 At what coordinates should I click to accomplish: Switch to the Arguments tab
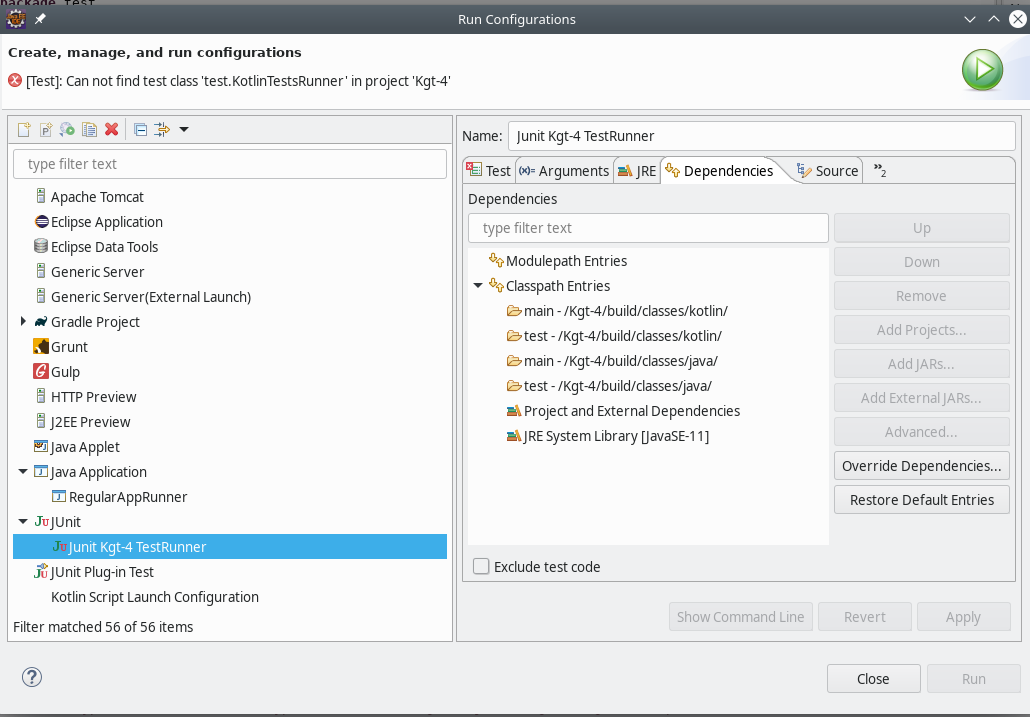[x=564, y=171]
